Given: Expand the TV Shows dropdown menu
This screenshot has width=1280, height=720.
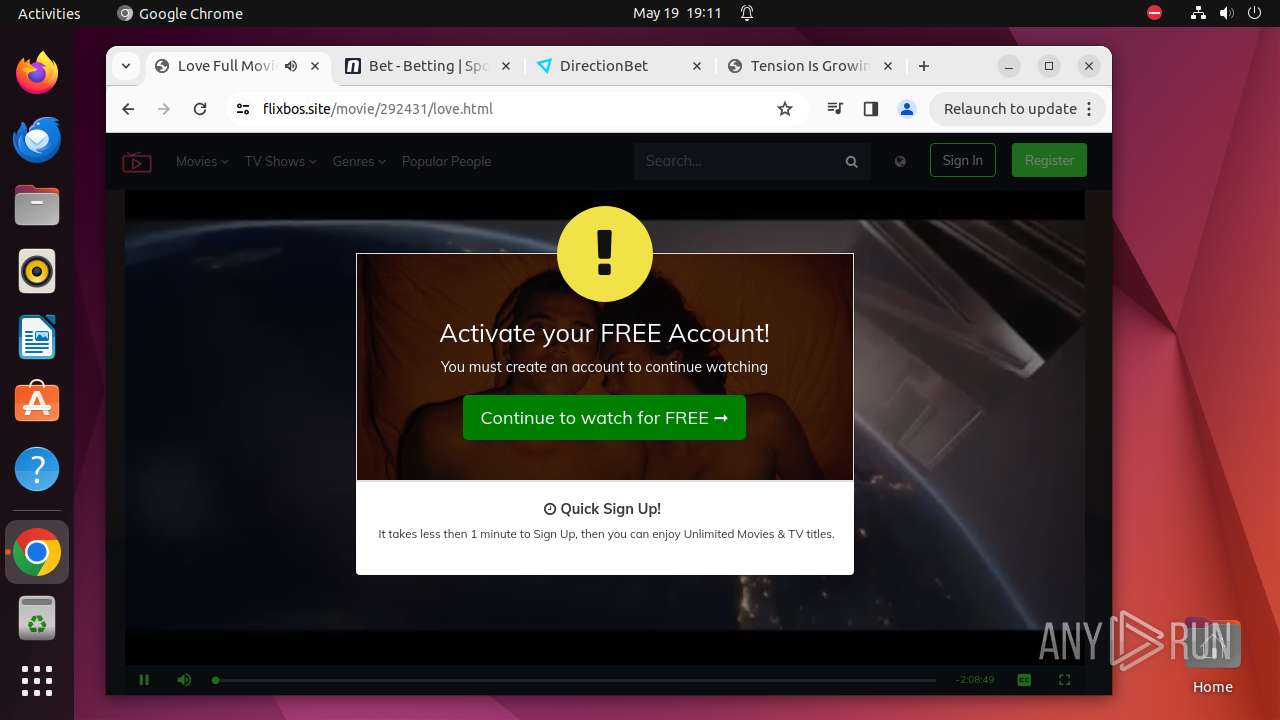Looking at the screenshot, I should [x=280, y=162].
